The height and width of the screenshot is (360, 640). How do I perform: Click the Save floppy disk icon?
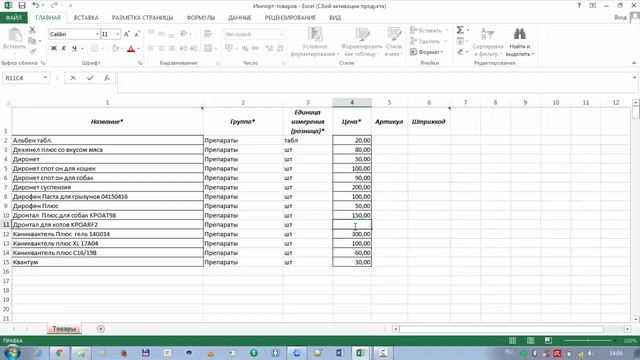(x=22, y=5)
